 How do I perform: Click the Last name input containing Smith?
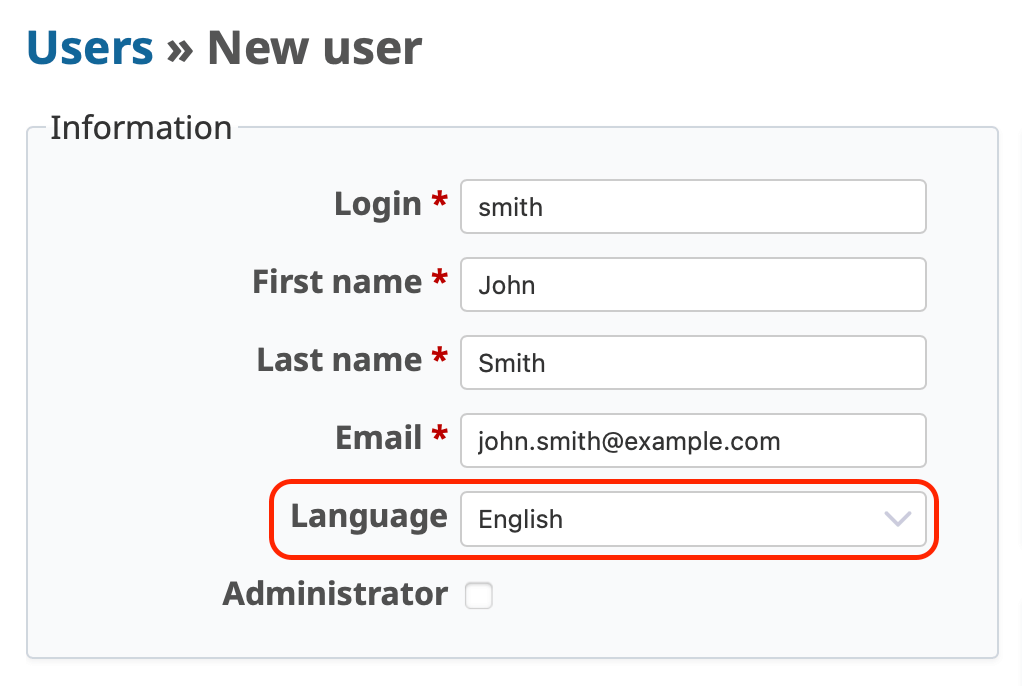693,362
